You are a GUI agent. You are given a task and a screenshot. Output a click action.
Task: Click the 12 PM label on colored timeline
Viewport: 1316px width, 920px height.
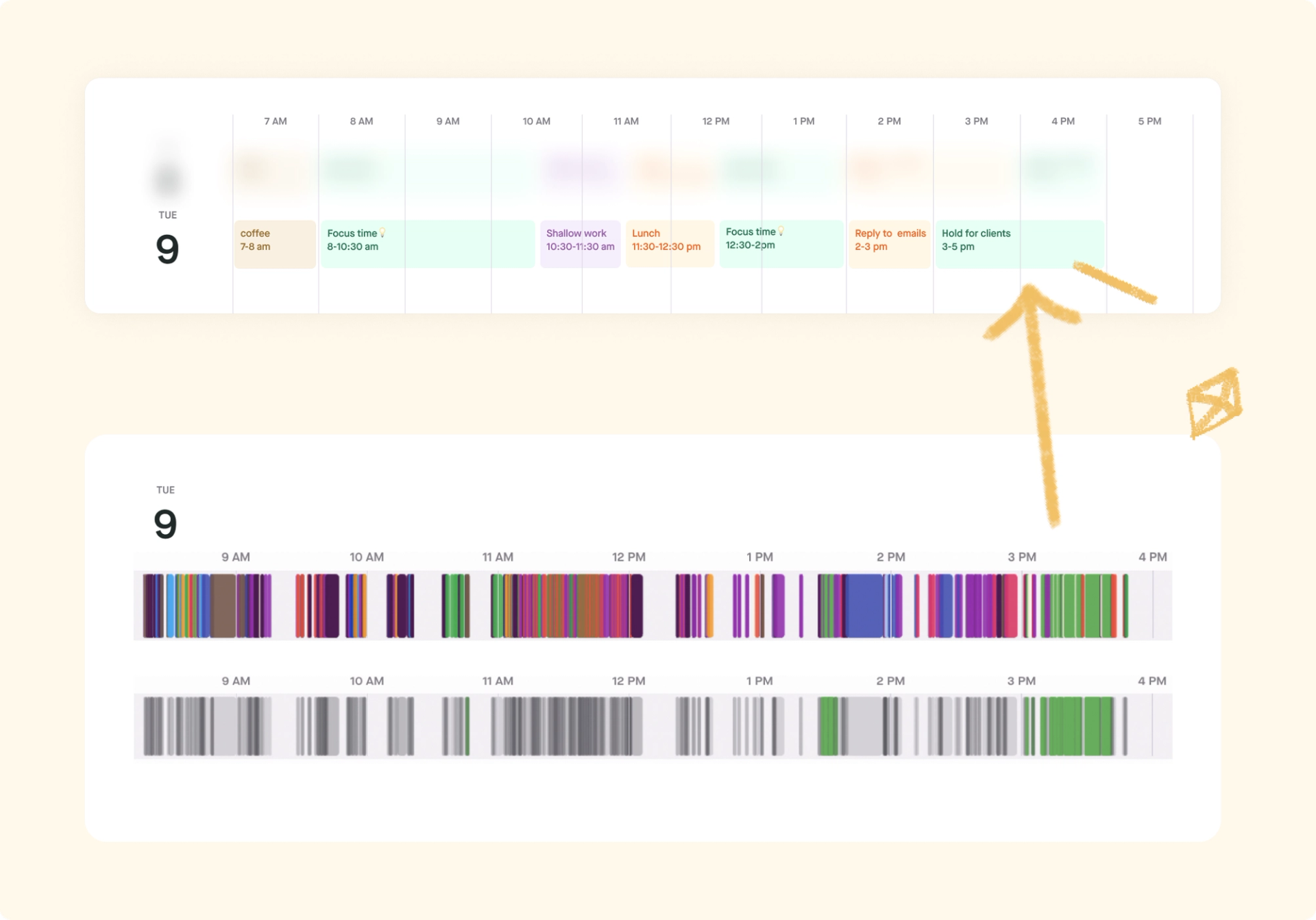tap(629, 557)
